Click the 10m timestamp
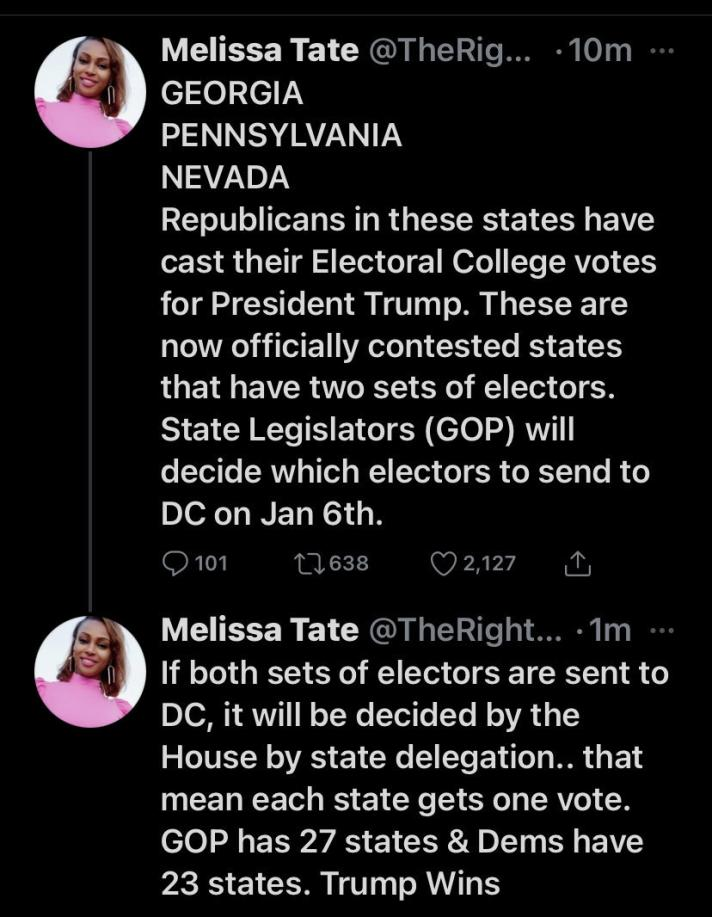This screenshot has width=712, height=917. coord(598,50)
